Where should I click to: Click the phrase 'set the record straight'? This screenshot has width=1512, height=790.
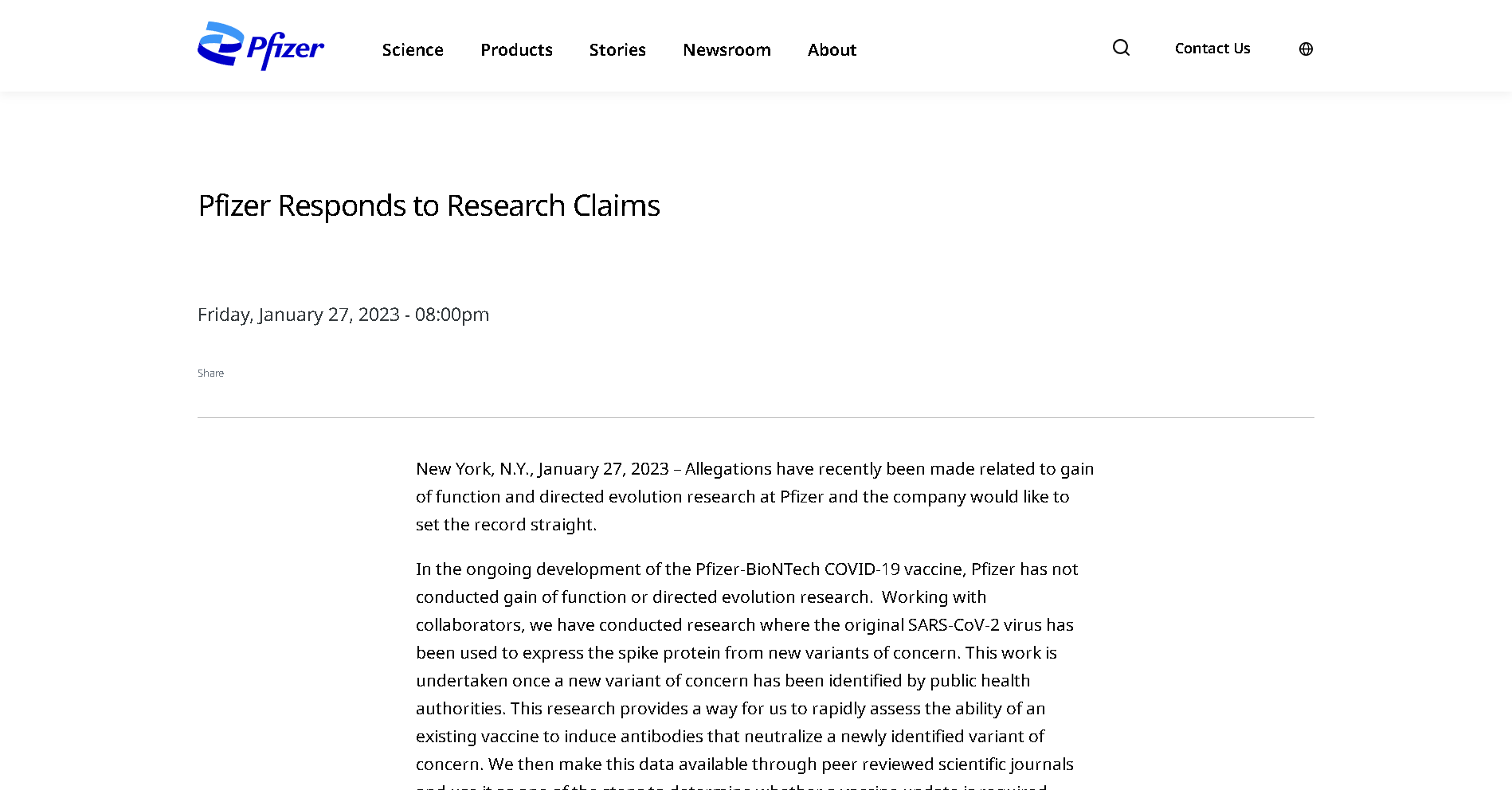505,525
